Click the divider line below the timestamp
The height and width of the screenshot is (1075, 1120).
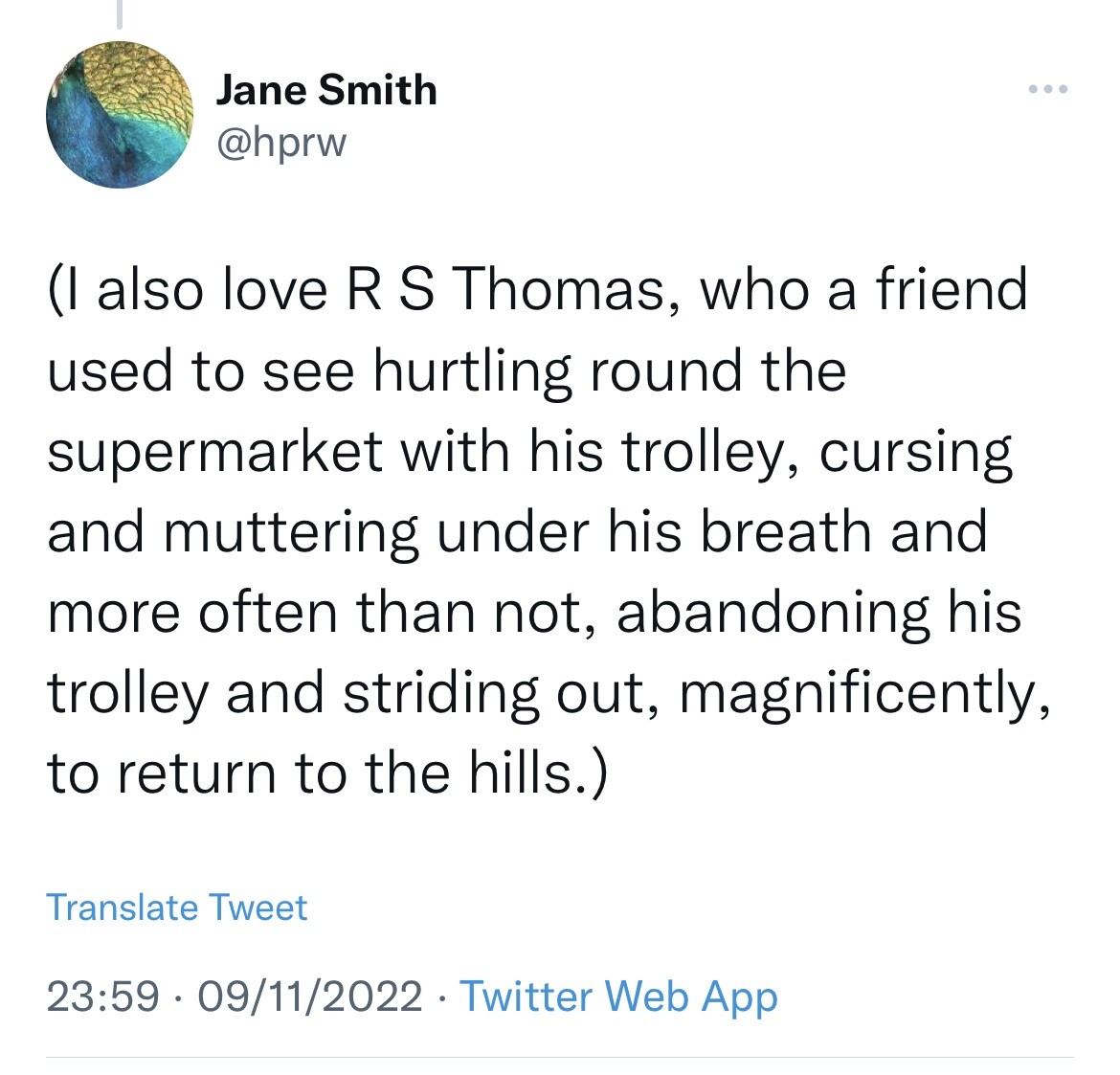coord(560,1057)
